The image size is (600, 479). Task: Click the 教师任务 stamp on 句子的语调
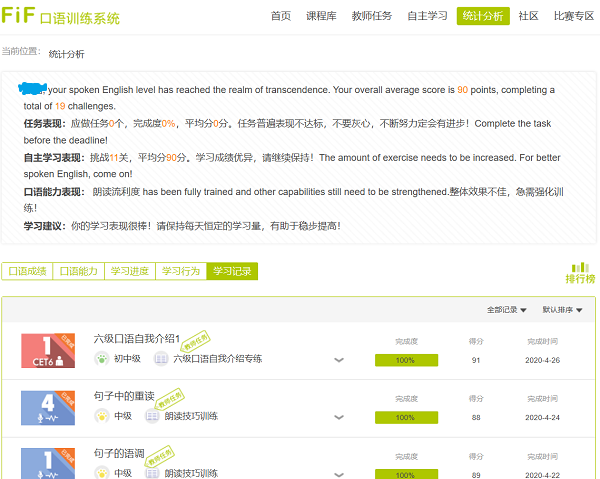[x=160, y=456]
